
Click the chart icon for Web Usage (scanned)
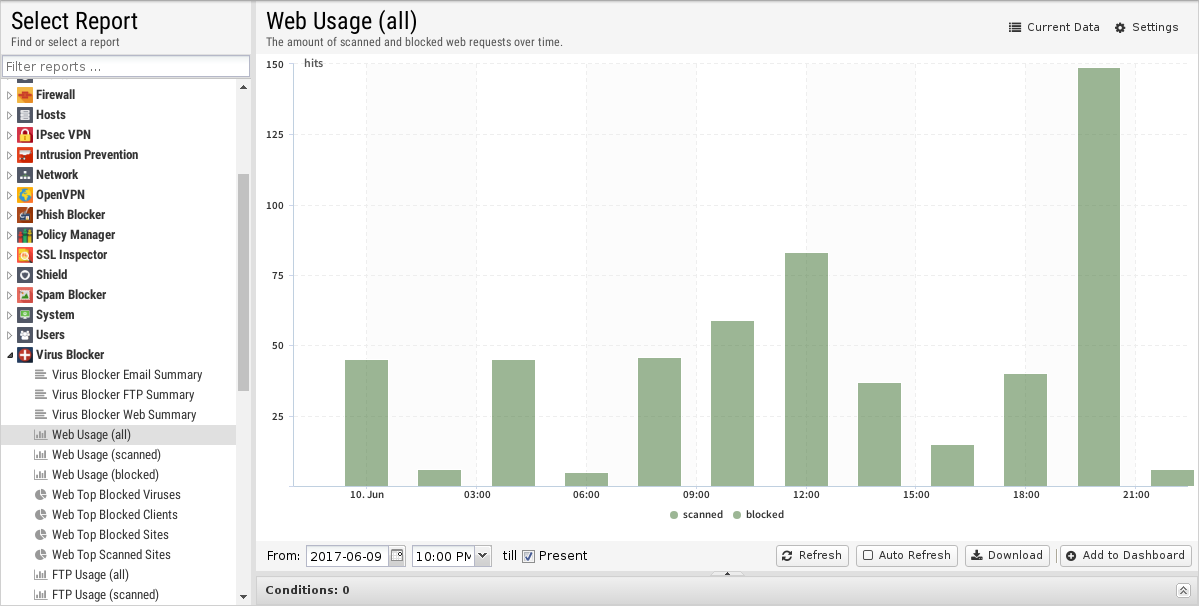(x=41, y=455)
